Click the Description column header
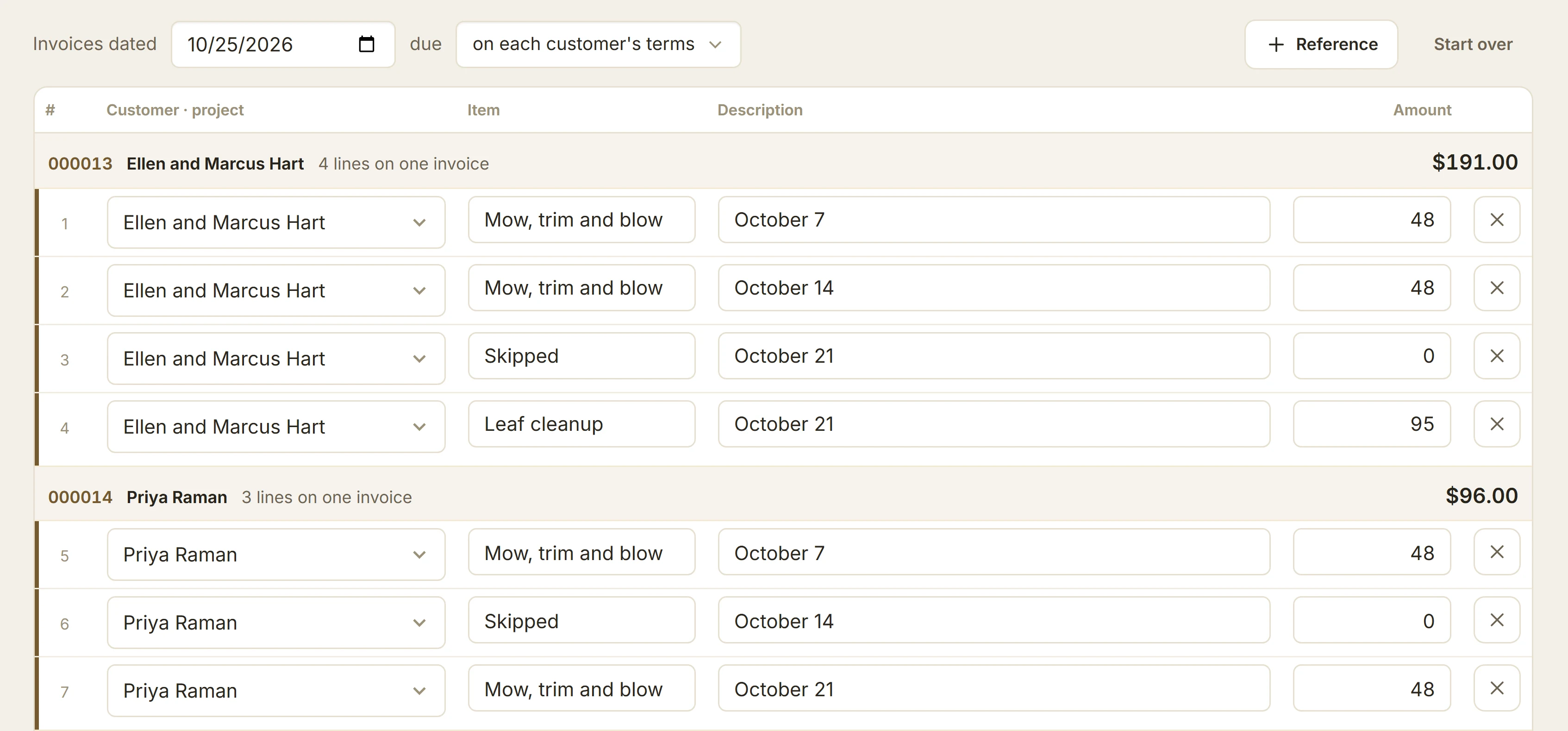Viewport: 1568px width, 731px height. point(760,110)
